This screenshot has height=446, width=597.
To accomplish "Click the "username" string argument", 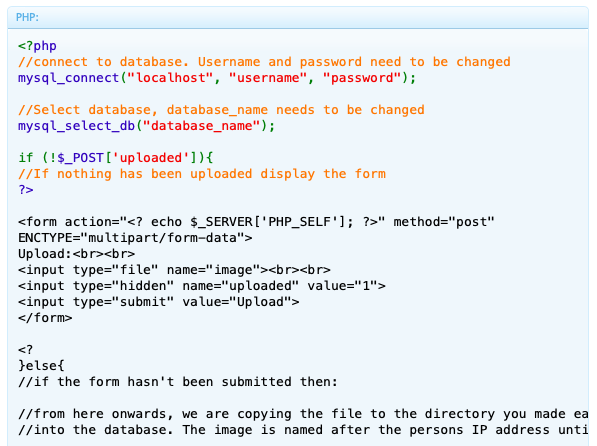I will point(268,78).
